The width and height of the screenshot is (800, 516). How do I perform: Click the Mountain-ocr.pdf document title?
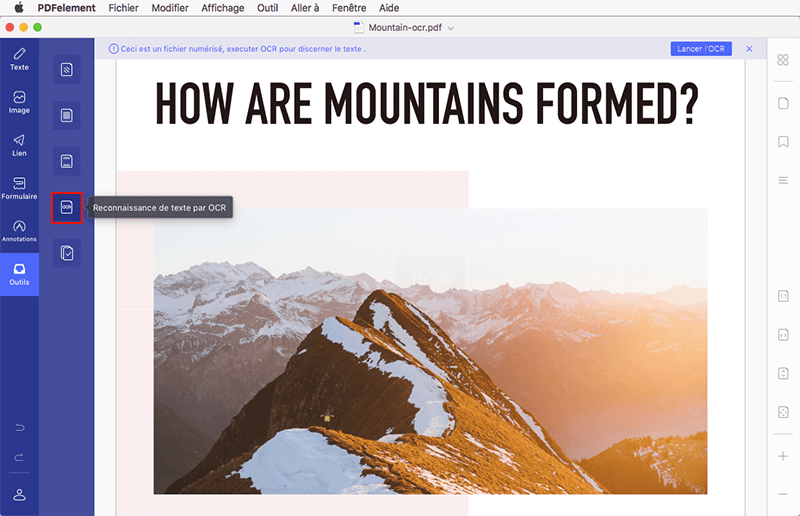click(x=405, y=28)
